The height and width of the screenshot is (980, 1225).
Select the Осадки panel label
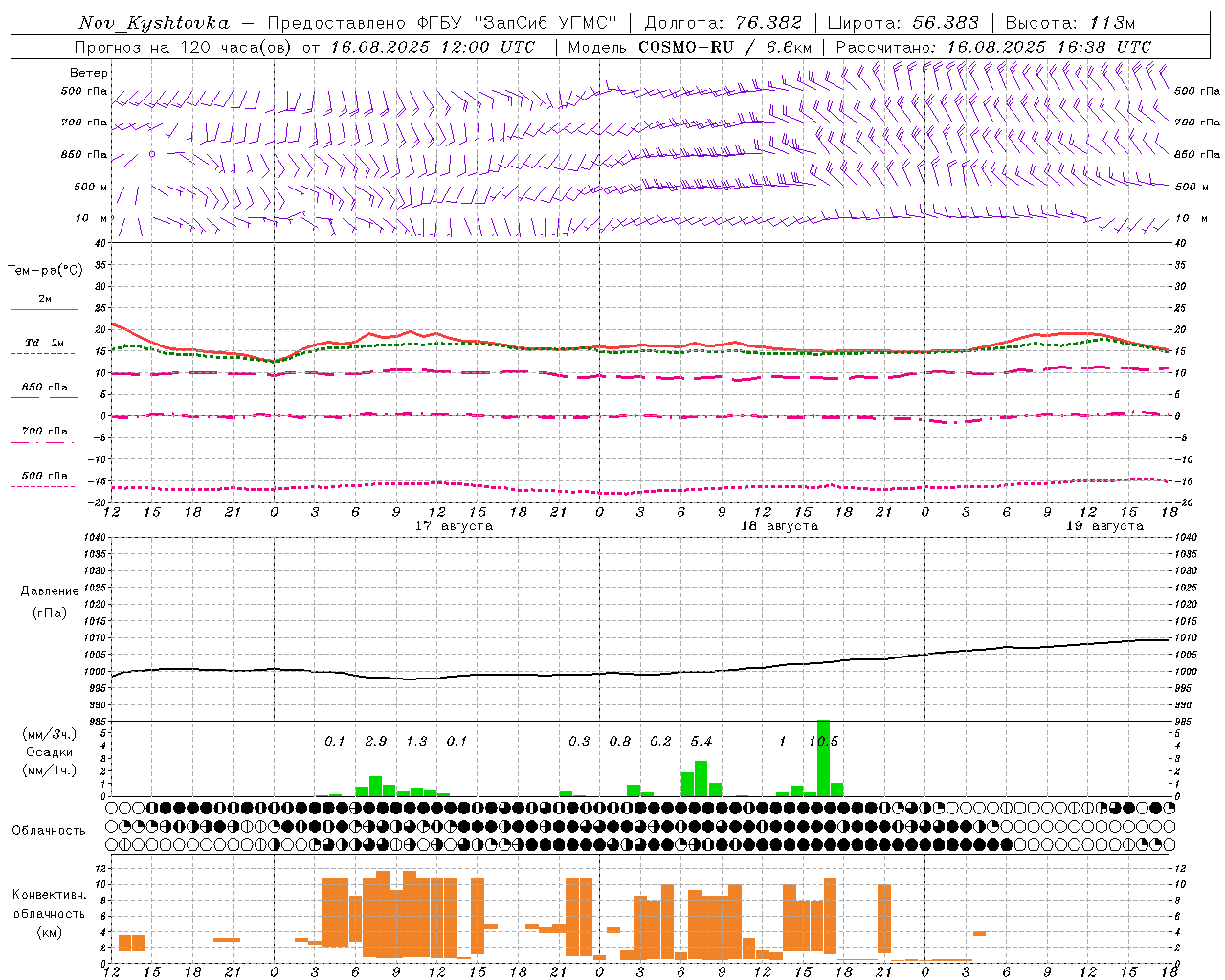click(x=49, y=752)
